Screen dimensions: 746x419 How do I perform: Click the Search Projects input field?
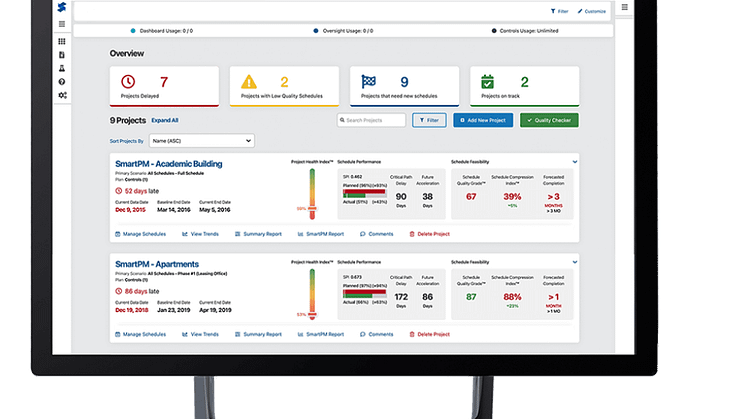[371, 120]
